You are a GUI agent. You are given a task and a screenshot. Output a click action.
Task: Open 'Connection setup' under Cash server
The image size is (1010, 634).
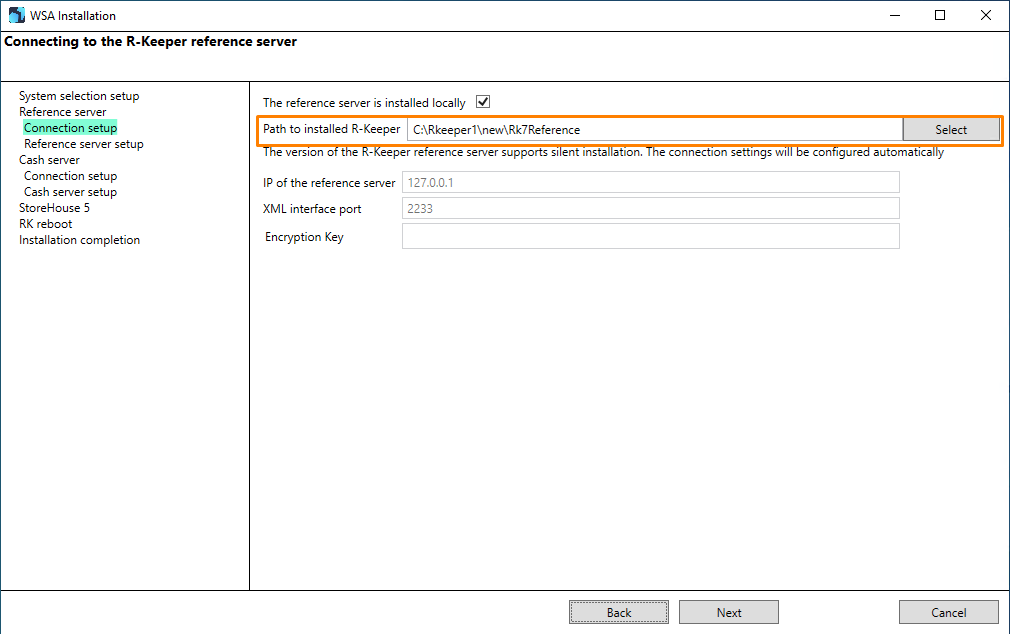pyautogui.click(x=70, y=176)
